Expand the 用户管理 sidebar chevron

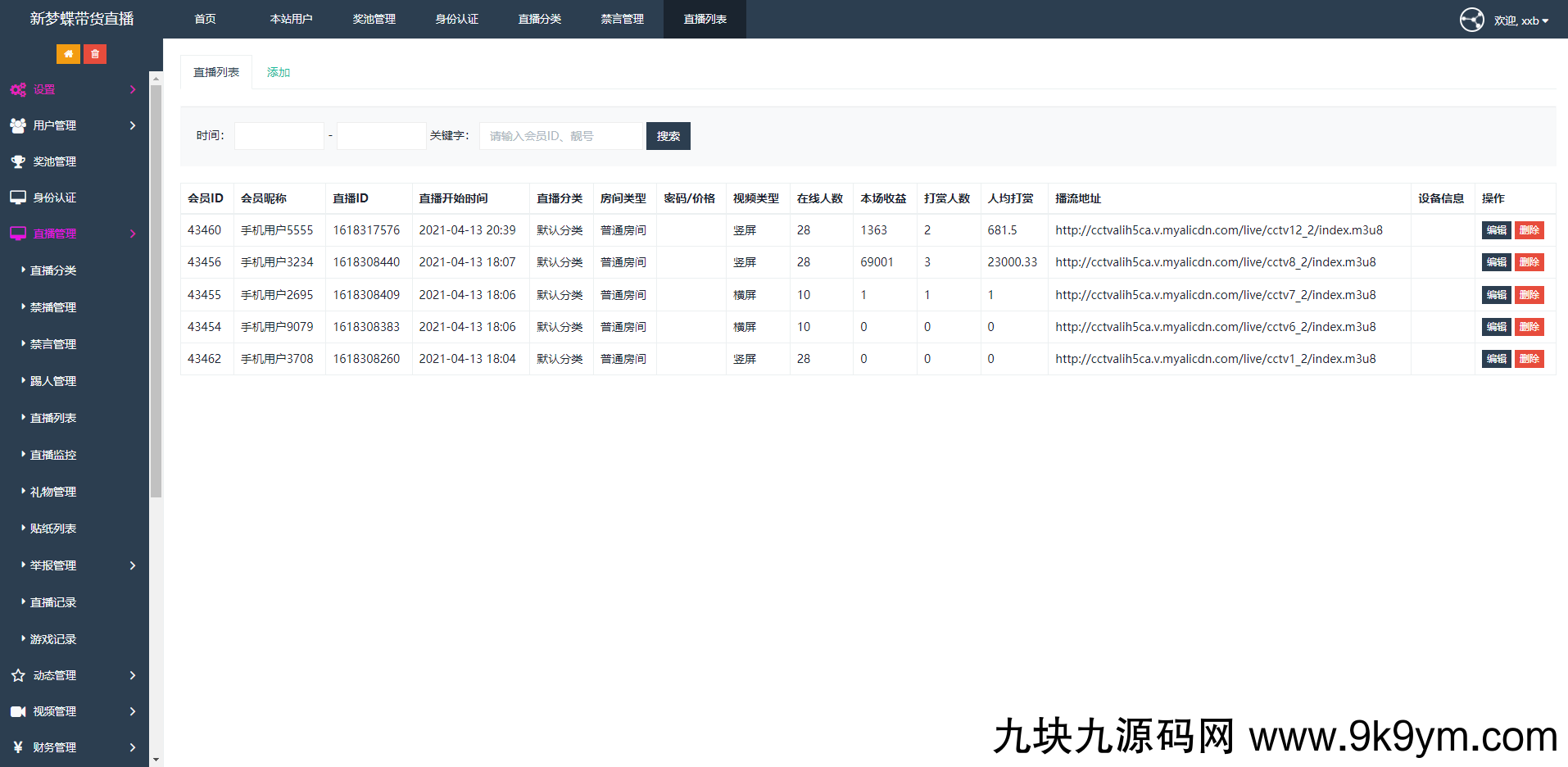(133, 125)
